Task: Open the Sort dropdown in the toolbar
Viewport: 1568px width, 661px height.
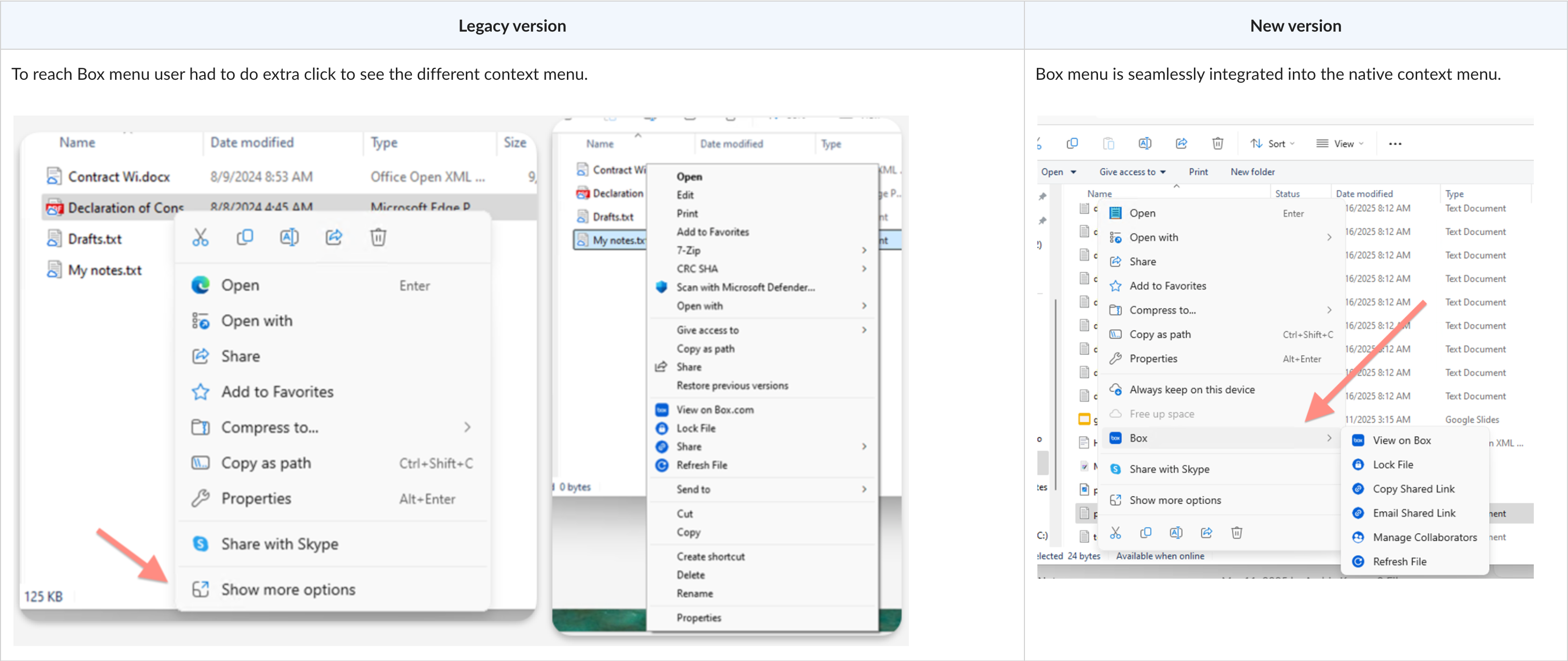Action: click(x=1272, y=143)
